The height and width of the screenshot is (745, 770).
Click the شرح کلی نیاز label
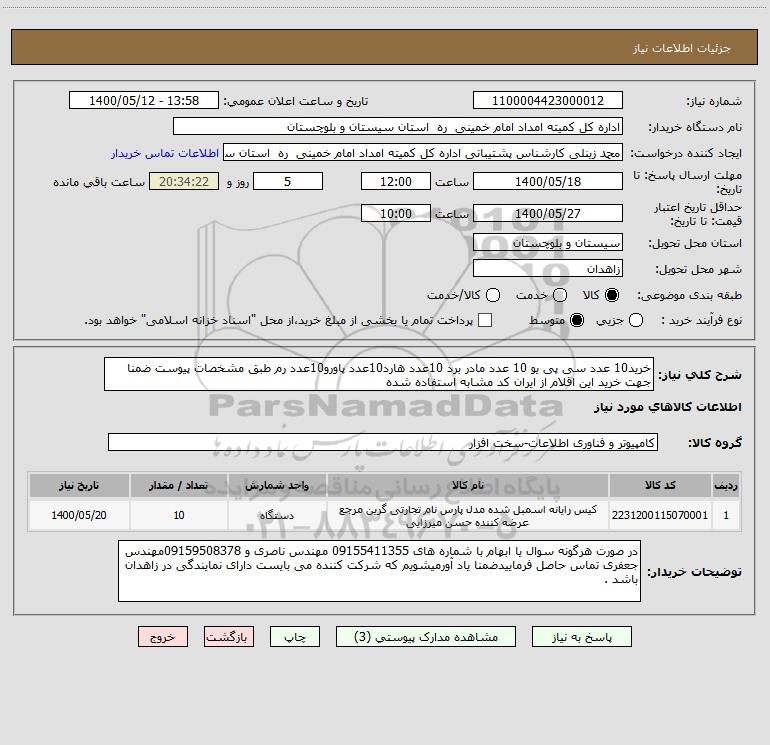(700, 375)
